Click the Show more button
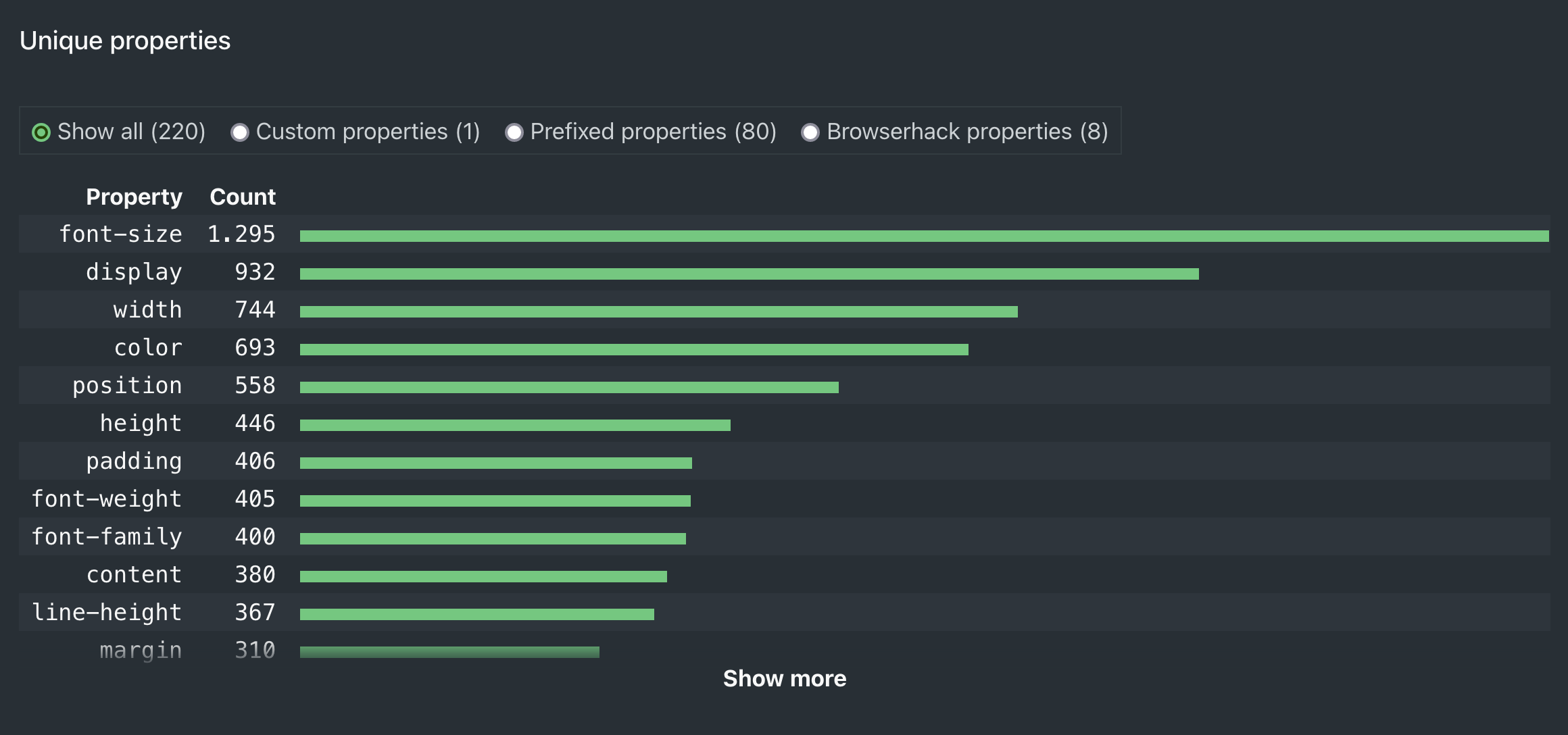 point(784,678)
